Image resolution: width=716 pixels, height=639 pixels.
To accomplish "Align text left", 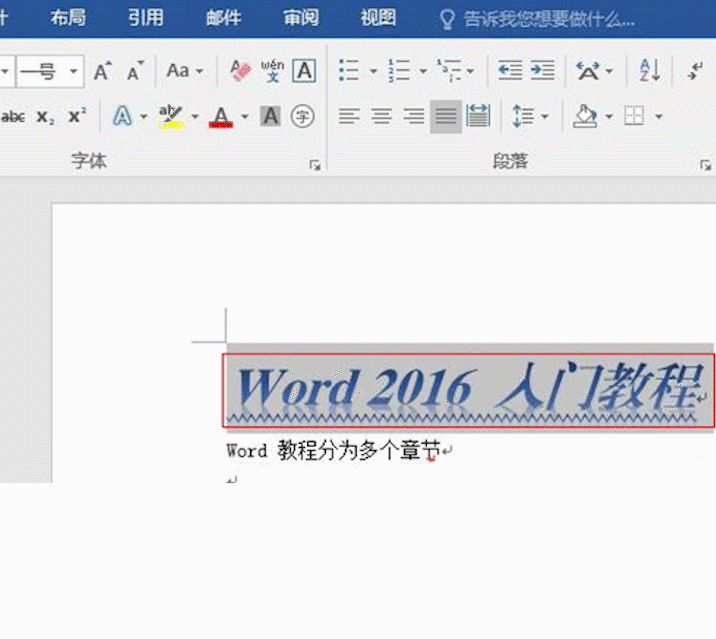I will [349, 116].
